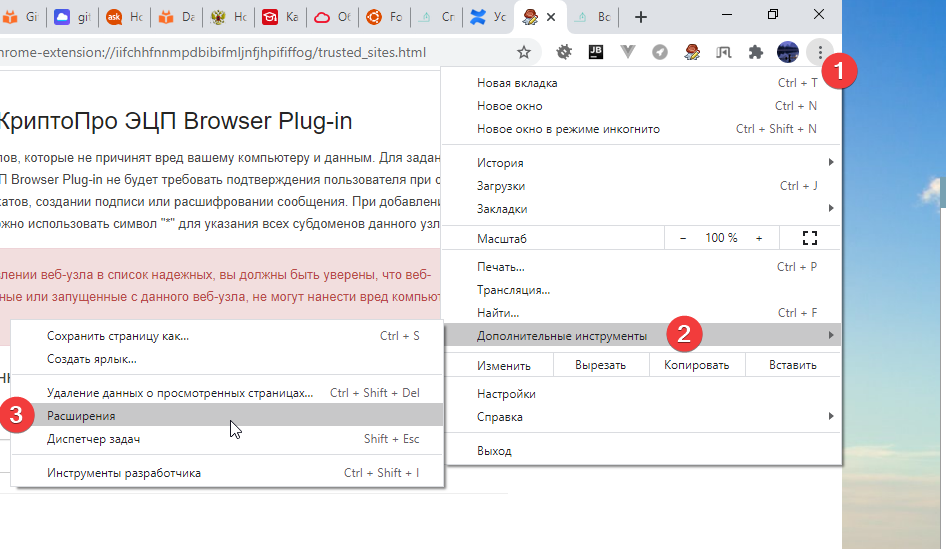Close the active CryptoPro tab
The image size is (946, 549).
tap(551, 17)
